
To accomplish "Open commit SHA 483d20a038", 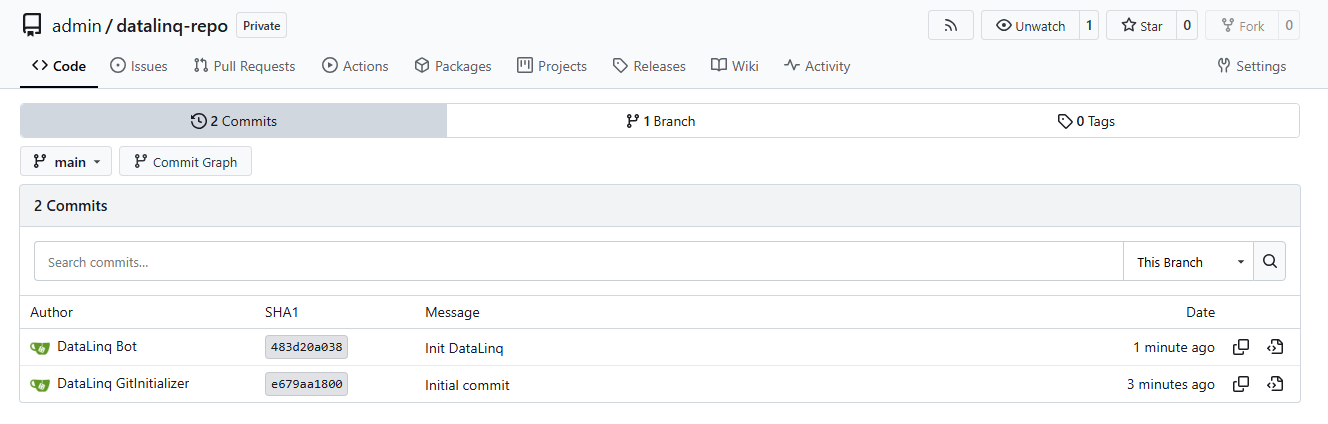I will [306, 348].
